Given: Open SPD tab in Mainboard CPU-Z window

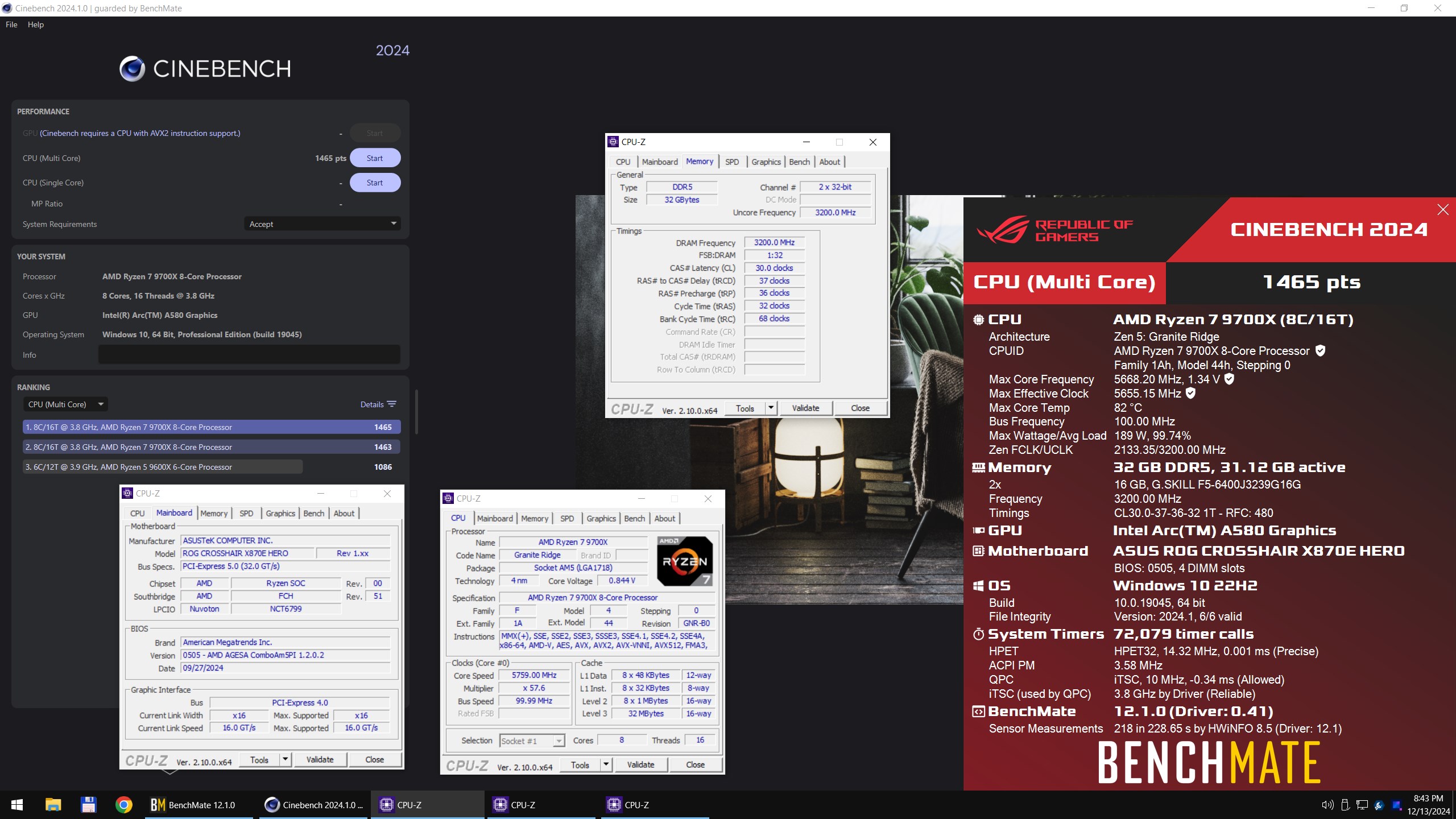Looking at the screenshot, I should click(246, 514).
